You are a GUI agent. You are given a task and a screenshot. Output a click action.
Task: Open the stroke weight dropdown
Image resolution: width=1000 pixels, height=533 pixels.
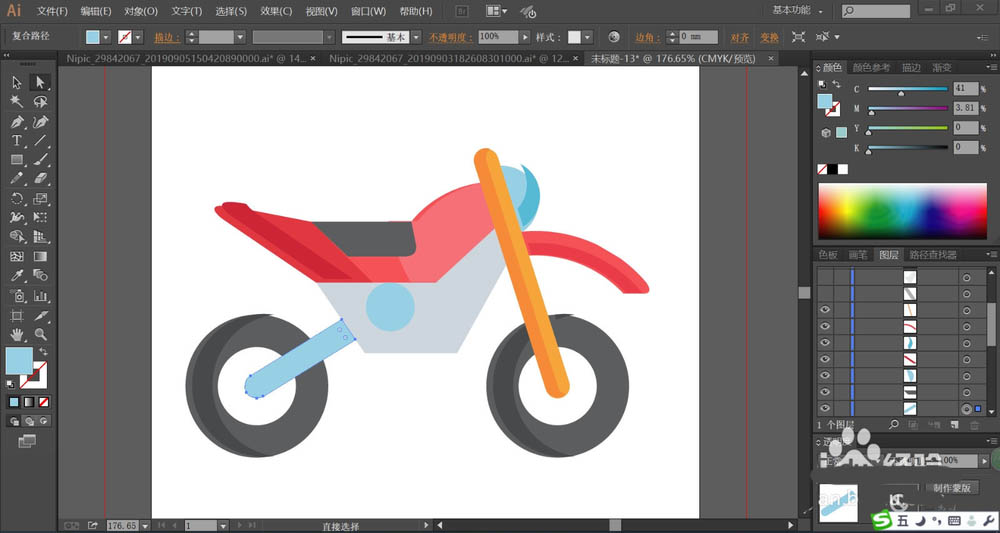pos(240,37)
